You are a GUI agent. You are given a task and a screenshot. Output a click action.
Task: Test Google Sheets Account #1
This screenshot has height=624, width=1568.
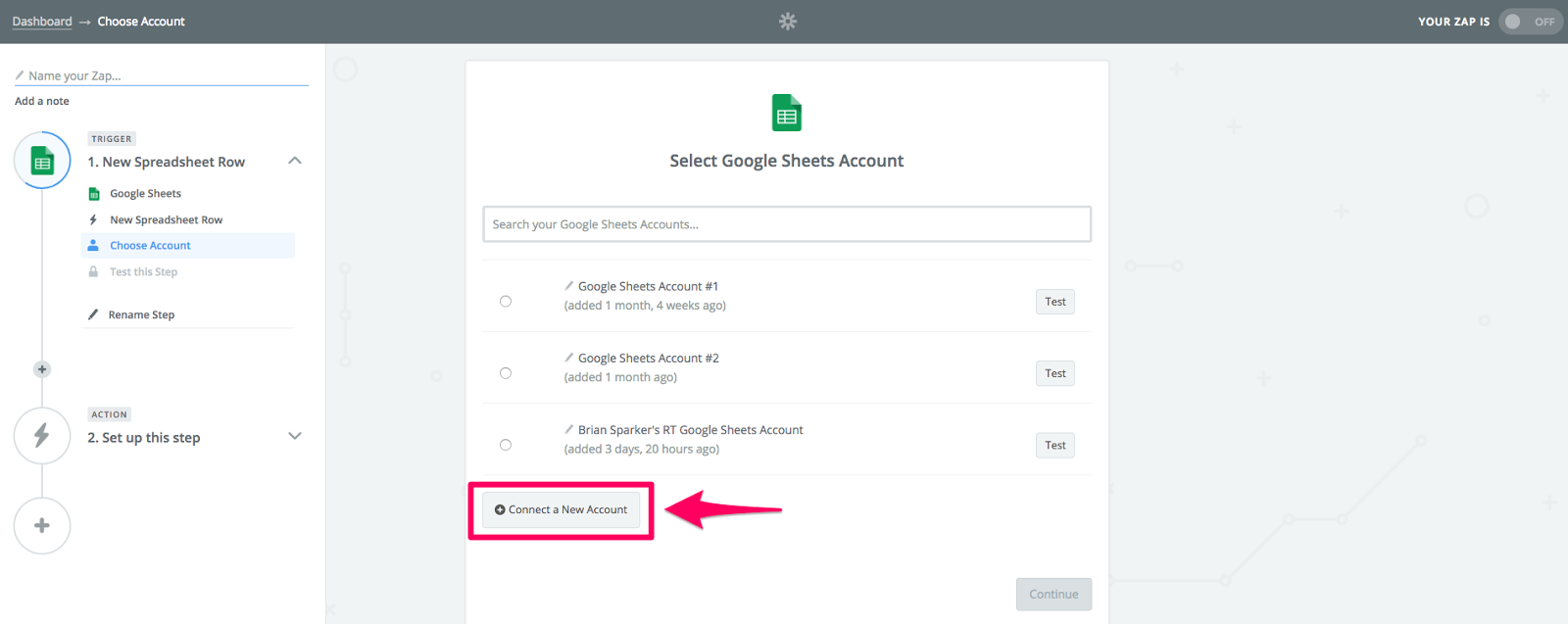tap(1055, 302)
